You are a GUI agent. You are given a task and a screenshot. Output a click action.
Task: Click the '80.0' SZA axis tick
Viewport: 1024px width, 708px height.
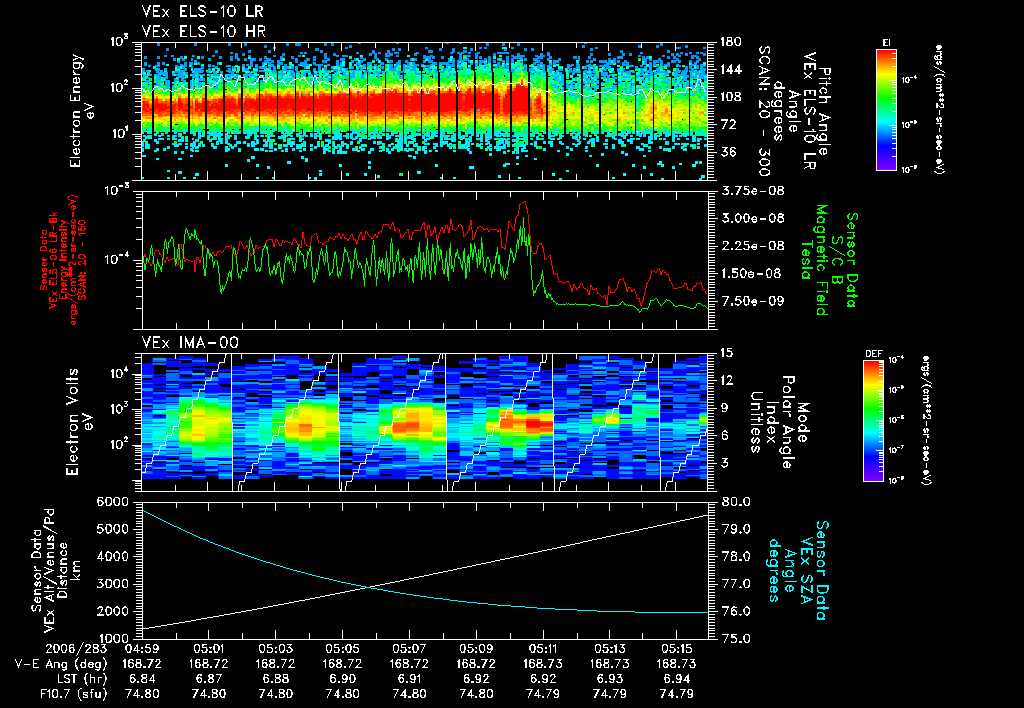click(x=735, y=502)
